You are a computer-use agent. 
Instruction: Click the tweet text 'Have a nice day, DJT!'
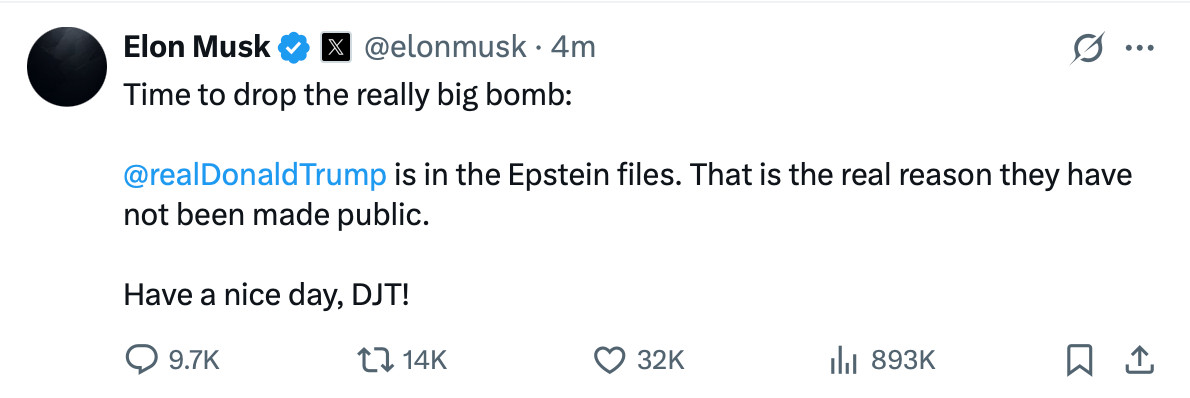pyautogui.click(x=266, y=295)
